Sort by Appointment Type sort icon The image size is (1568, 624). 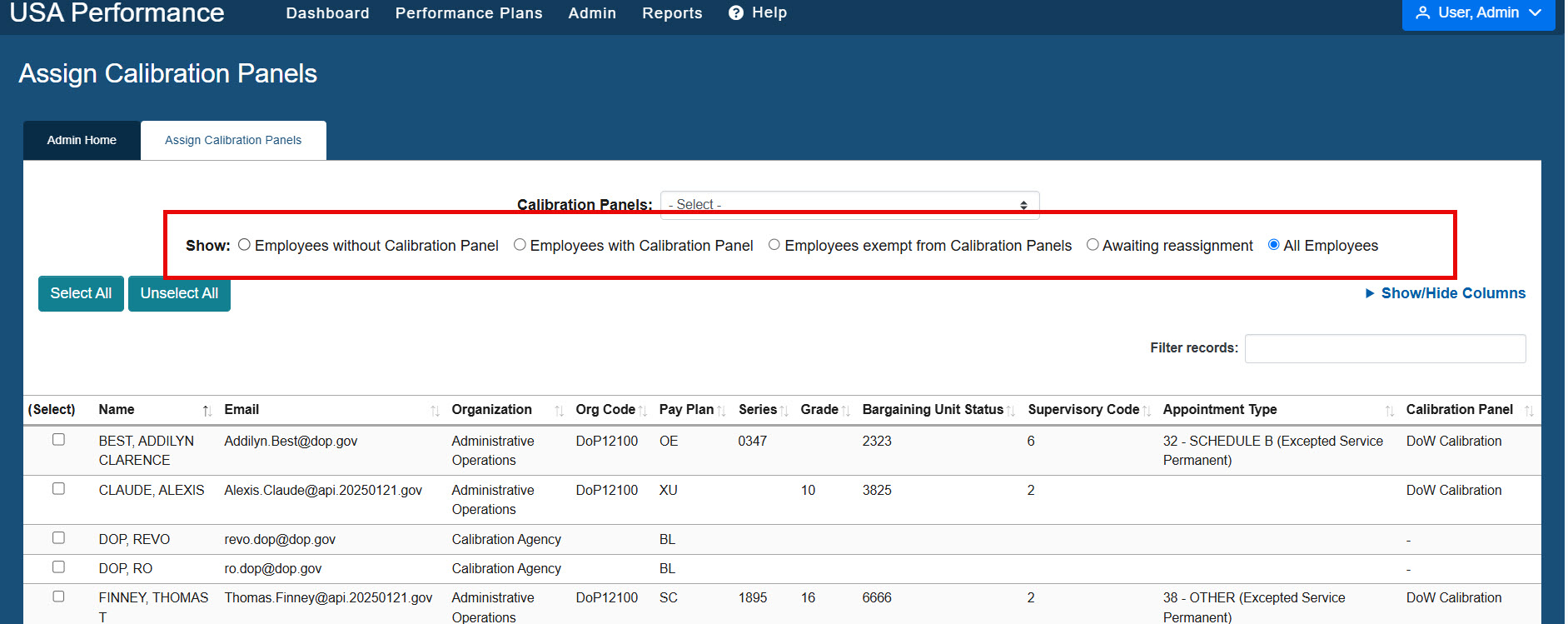point(1389,411)
